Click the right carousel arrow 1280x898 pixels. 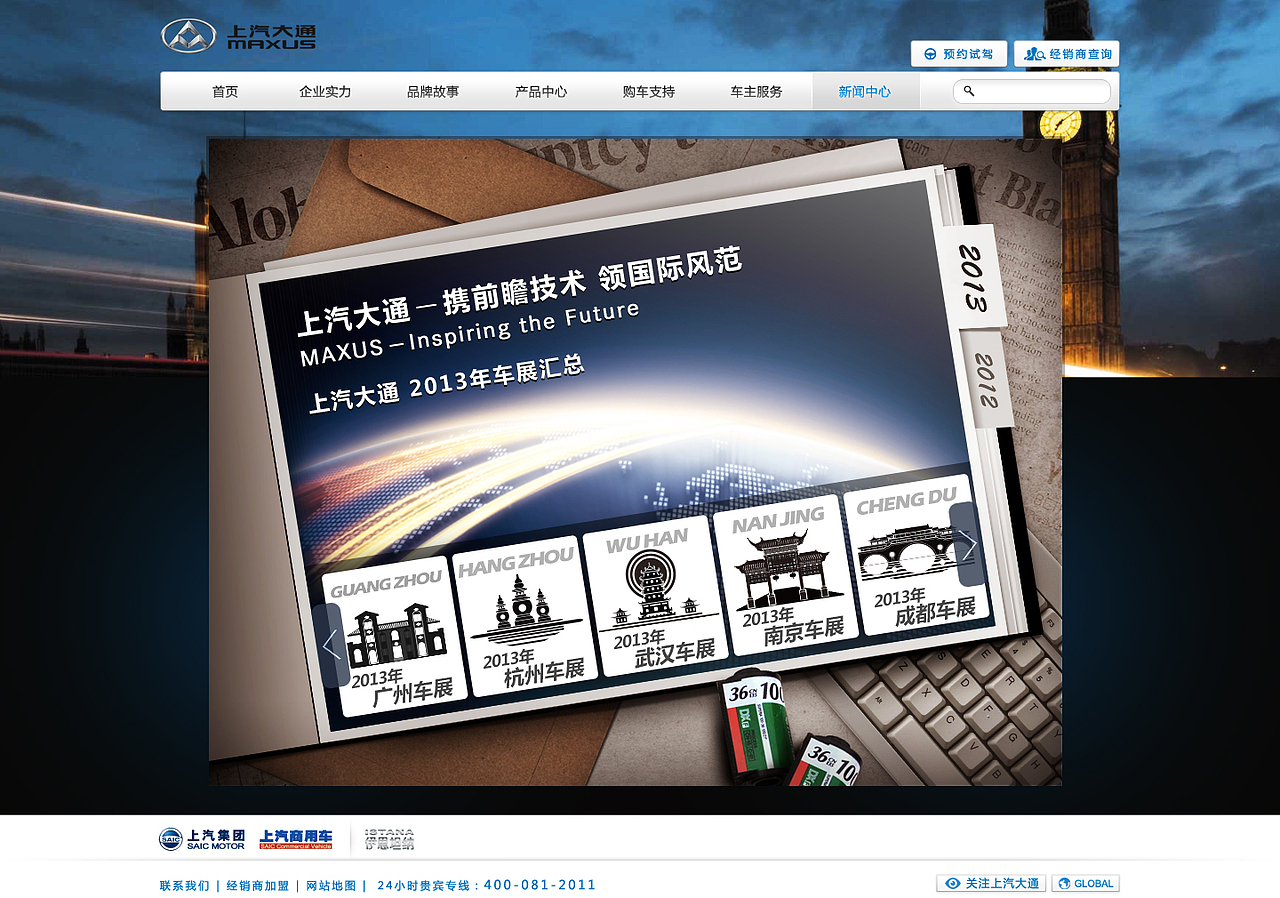966,546
